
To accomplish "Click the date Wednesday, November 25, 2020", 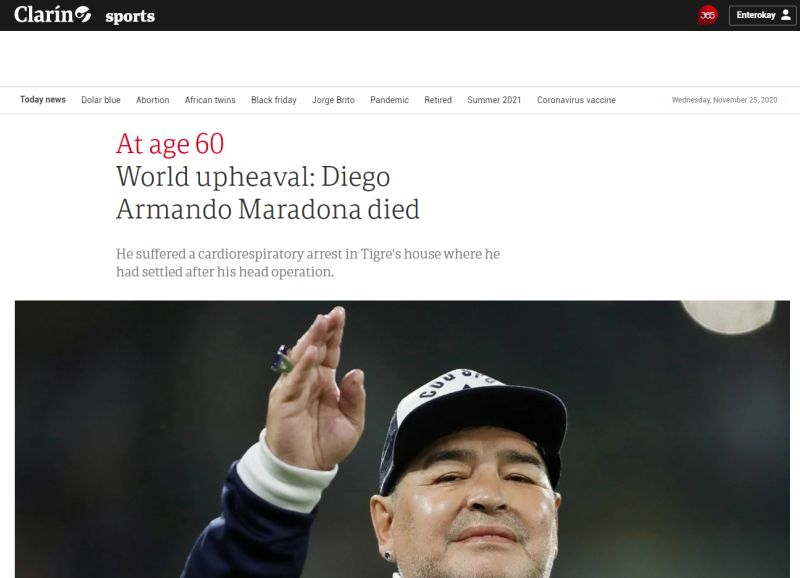I will (x=724, y=100).
